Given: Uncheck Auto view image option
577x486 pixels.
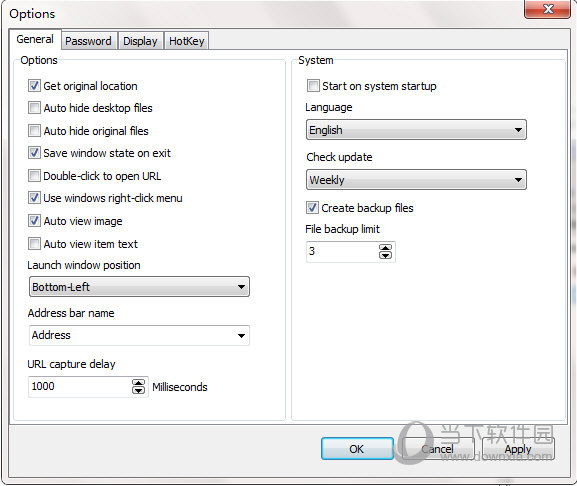Looking at the screenshot, I should (34, 221).
